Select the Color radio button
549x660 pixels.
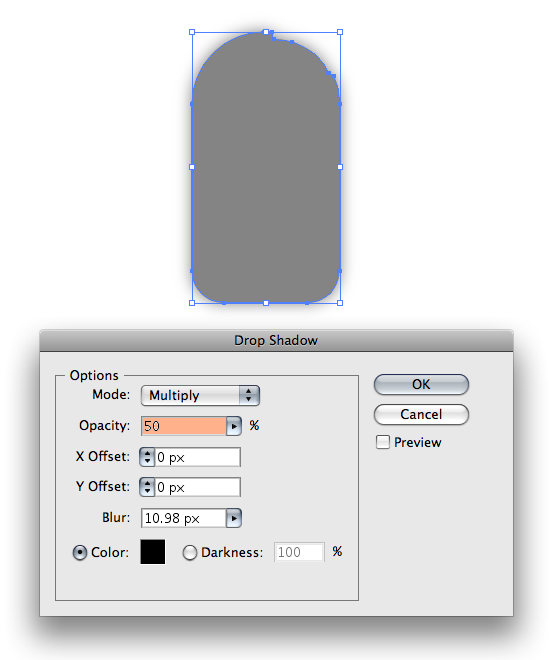[80, 553]
